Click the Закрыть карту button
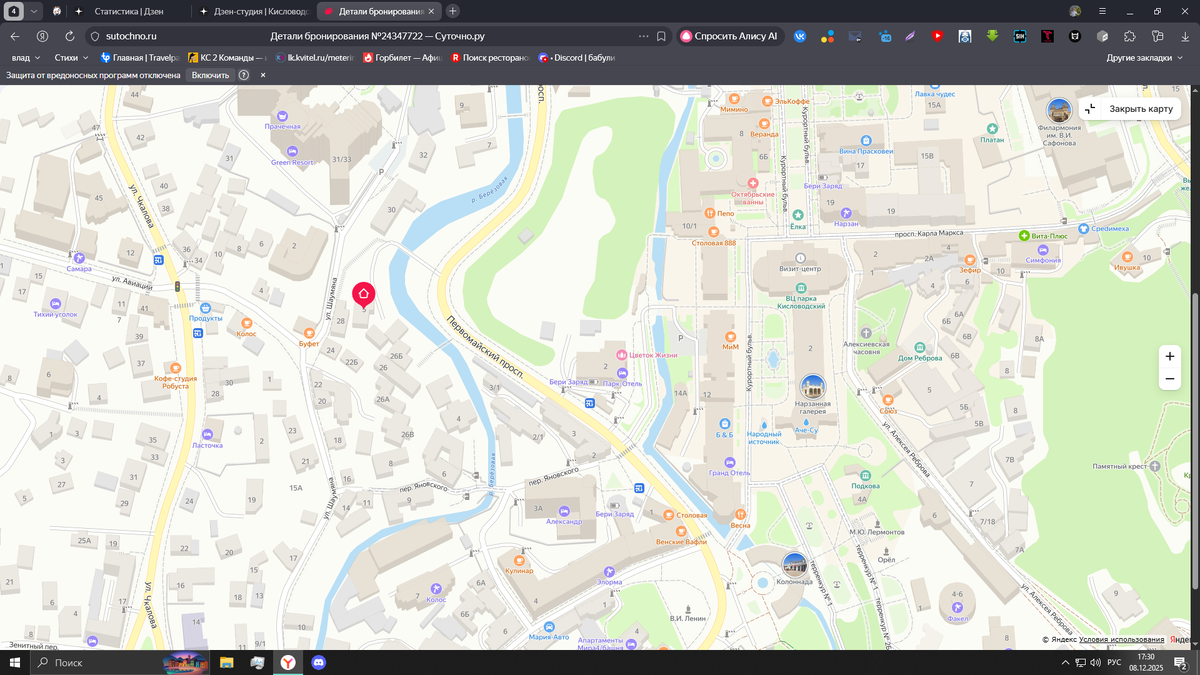 (x=1130, y=108)
